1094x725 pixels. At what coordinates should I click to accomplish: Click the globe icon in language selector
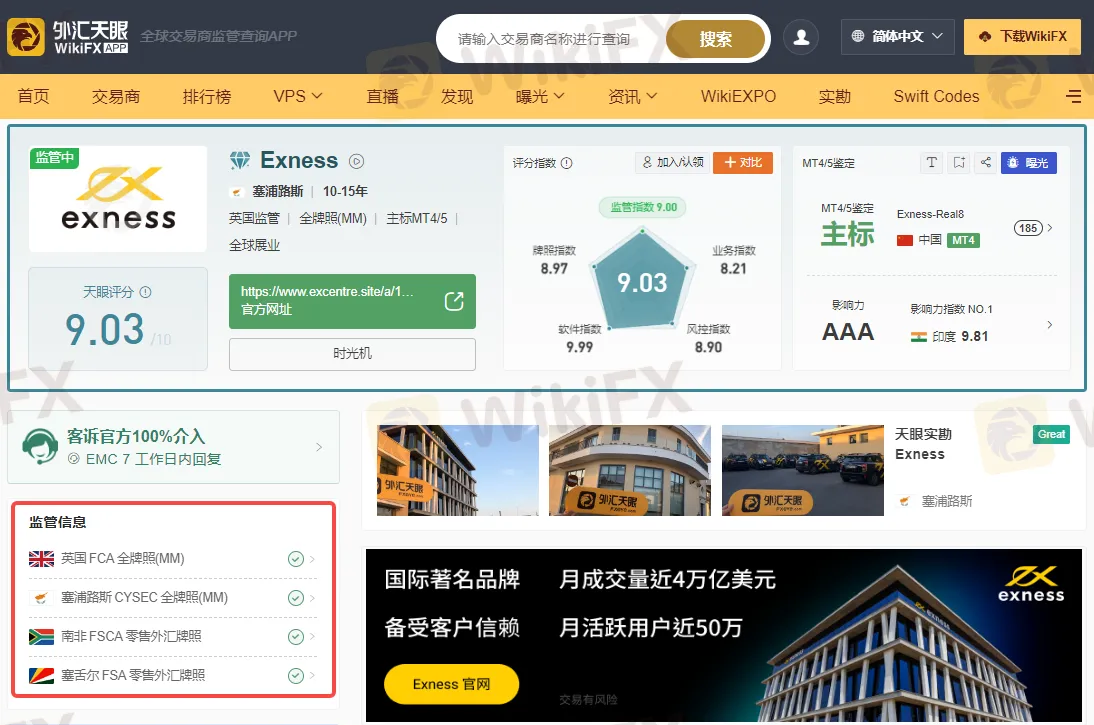coord(857,36)
